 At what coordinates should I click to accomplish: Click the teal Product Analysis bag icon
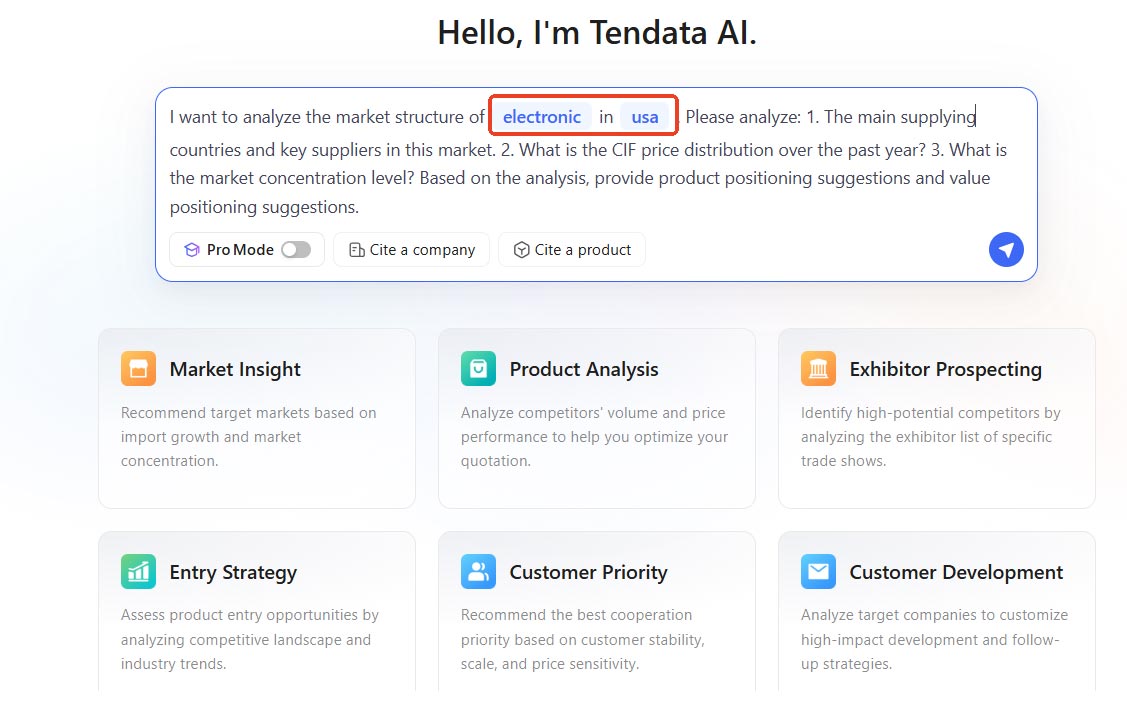coord(479,369)
